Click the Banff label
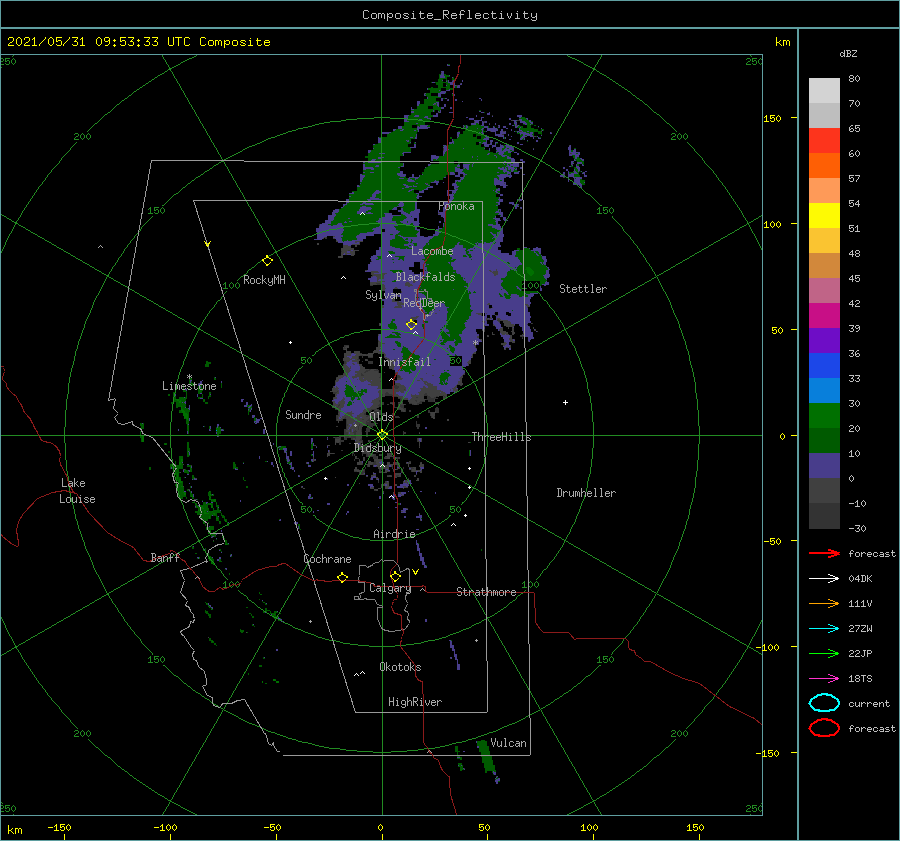This screenshot has height=841, width=900. pyautogui.click(x=165, y=557)
